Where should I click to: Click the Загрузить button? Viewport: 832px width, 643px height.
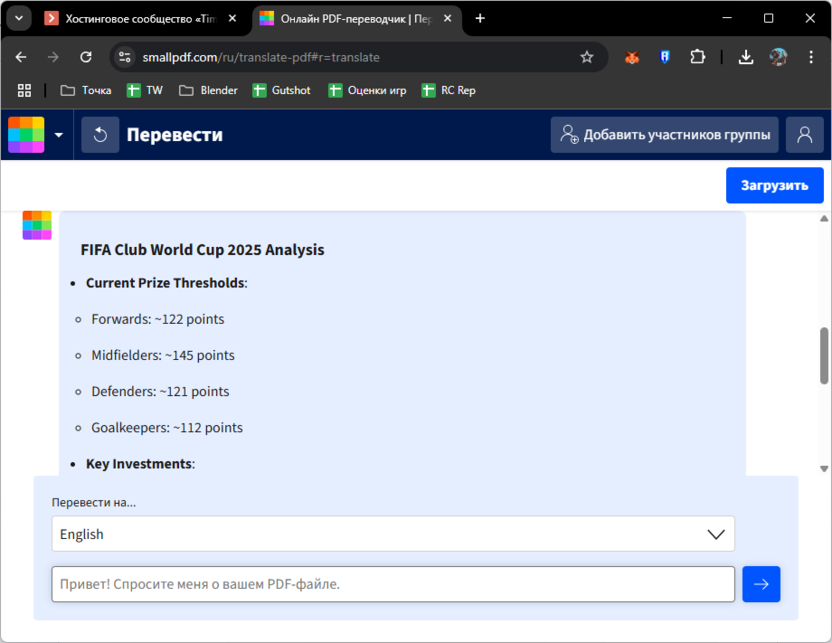coord(775,185)
